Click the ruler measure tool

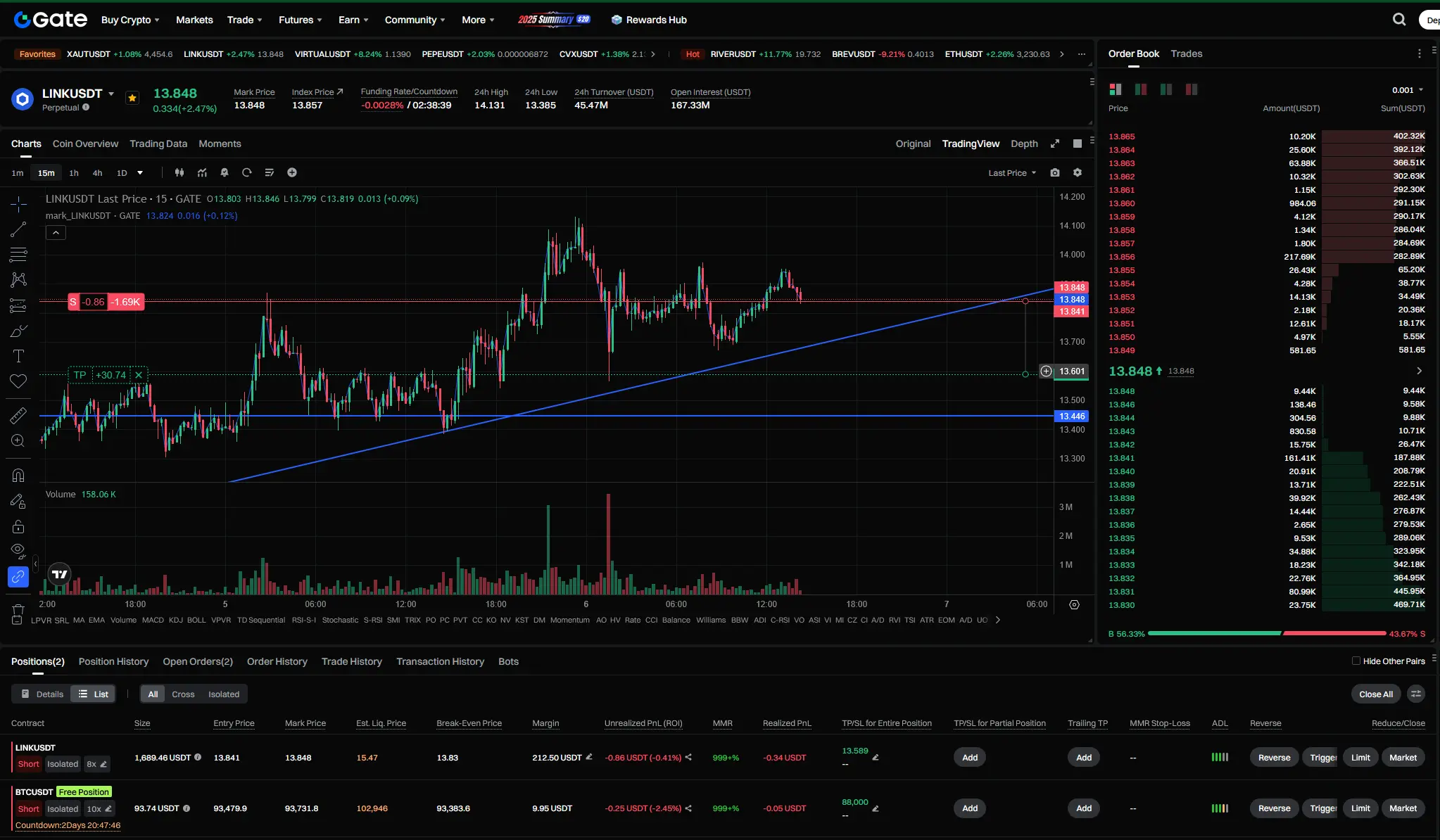pos(18,416)
